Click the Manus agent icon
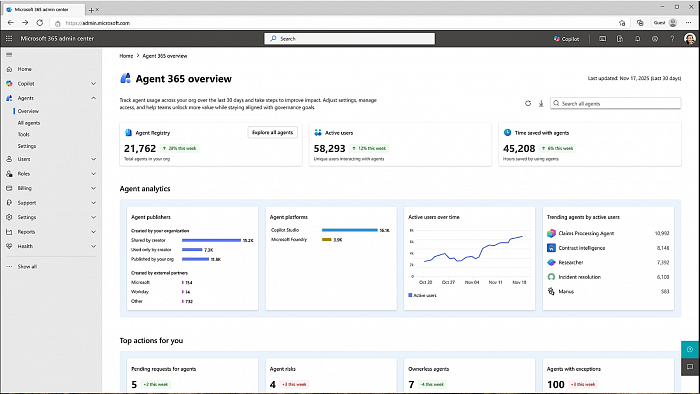Screen dimensions: 700x394 [x=551, y=291]
